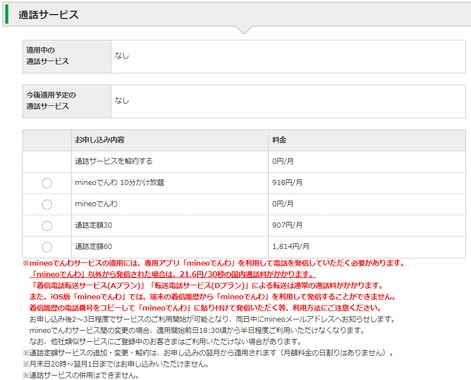
Task: Click the 918円/月 price cell
Action: pyautogui.click(x=367, y=183)
